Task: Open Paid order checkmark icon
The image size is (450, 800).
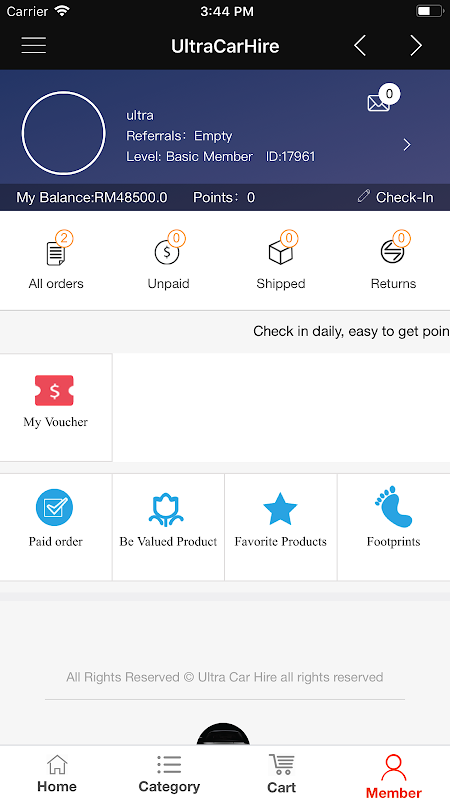Action: click(54, 508)
